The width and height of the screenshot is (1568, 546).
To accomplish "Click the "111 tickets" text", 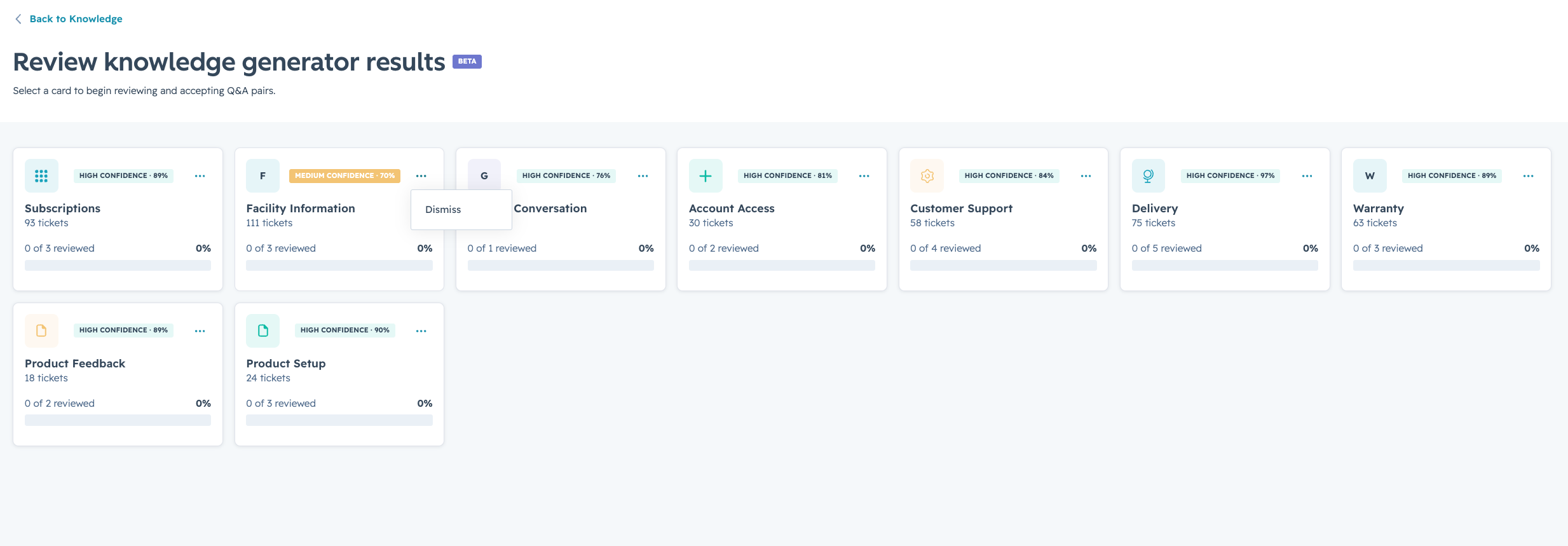I will point(269,223).
